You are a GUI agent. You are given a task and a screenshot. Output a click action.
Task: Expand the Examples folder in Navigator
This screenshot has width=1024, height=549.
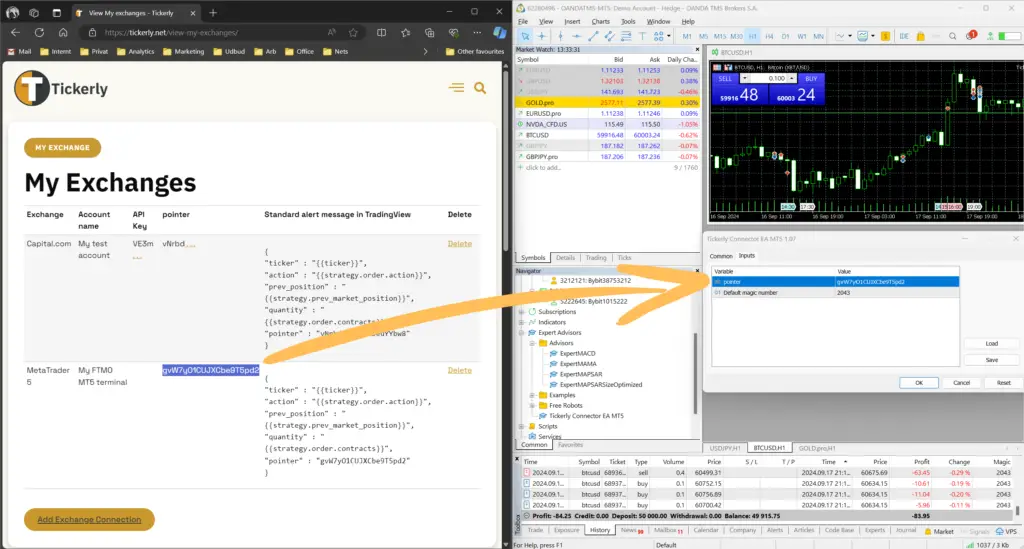pyautogui.click(x=532, y=395)
